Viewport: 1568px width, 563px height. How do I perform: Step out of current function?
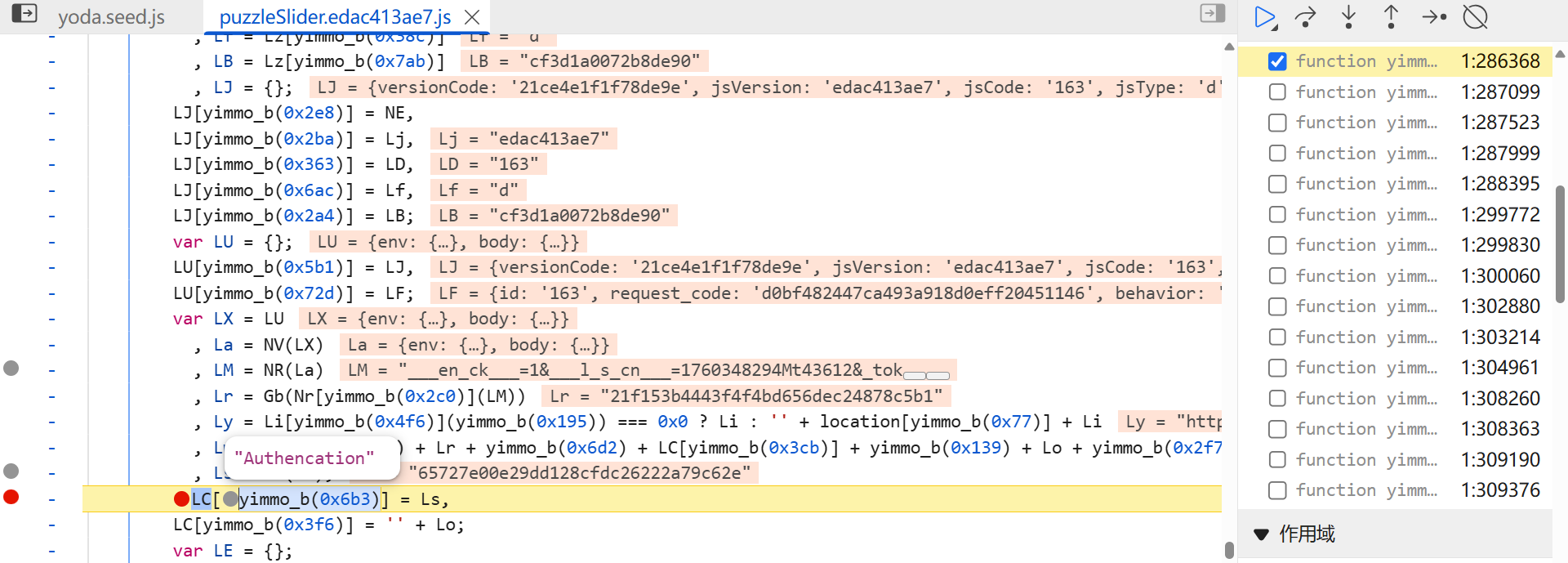coord(1391,17)
